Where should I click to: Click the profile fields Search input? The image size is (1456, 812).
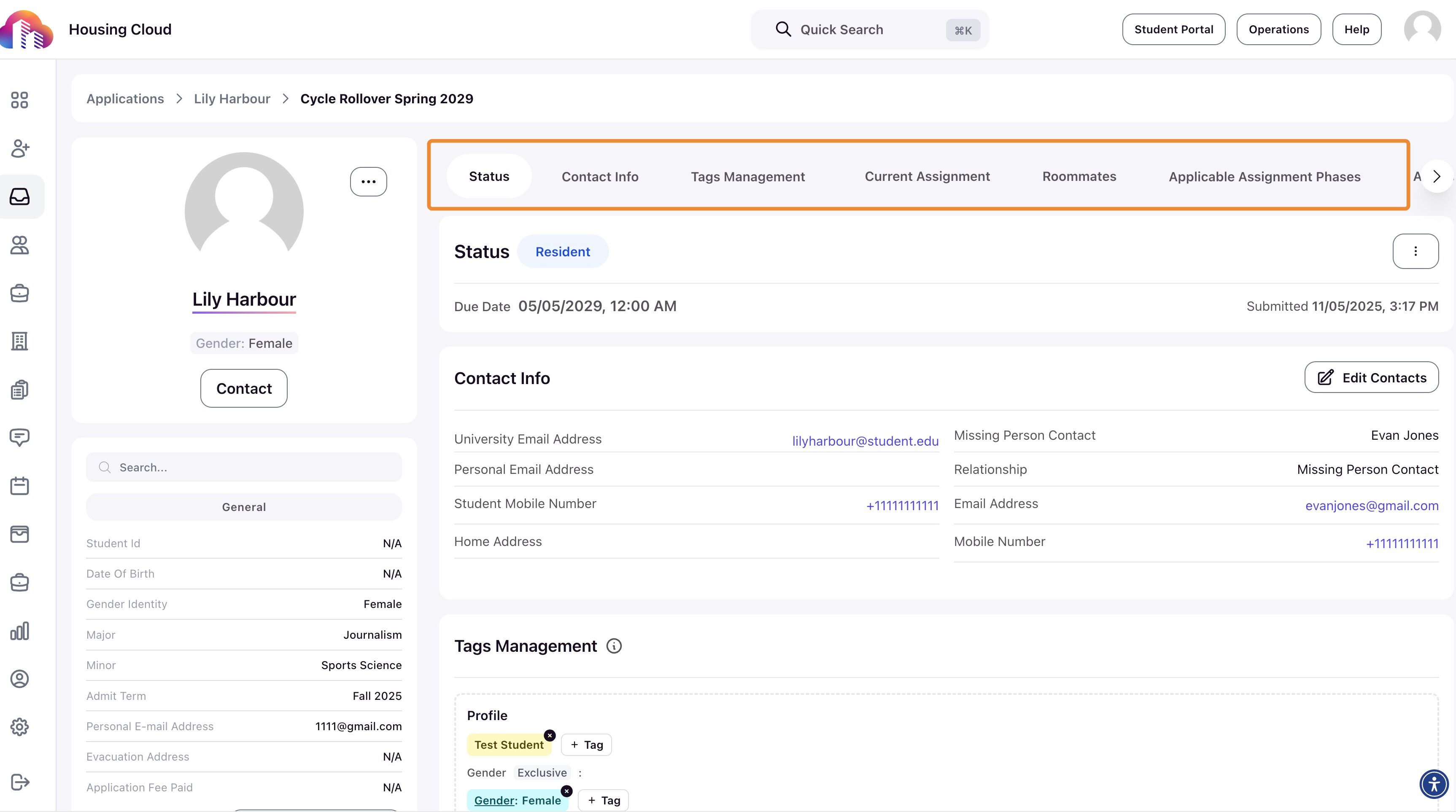pos(244,467)
